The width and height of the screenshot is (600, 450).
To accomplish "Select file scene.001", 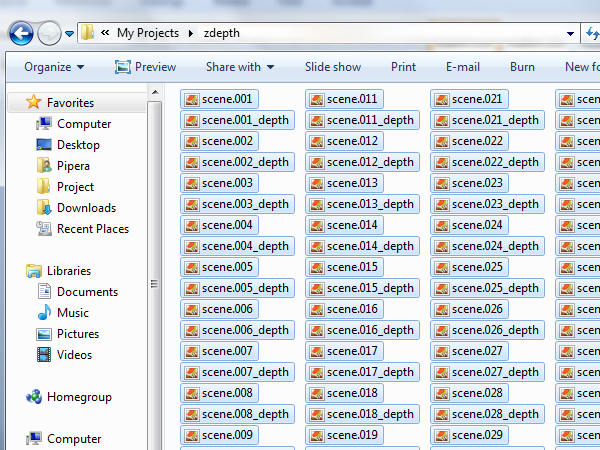I will pos(219,99).
